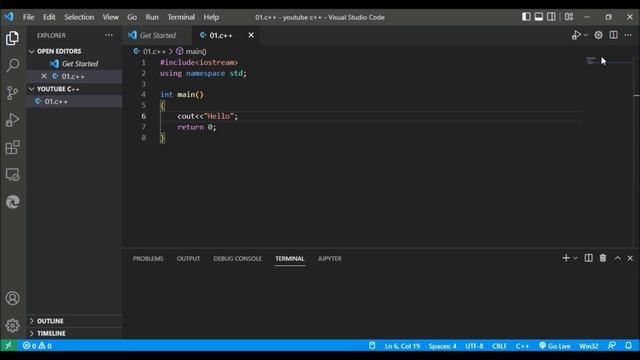Open the run button dropdown arrow
Image resolution: width=640 pixels, height=360 pixels.
pyautogui.click(x=586, y=35)
